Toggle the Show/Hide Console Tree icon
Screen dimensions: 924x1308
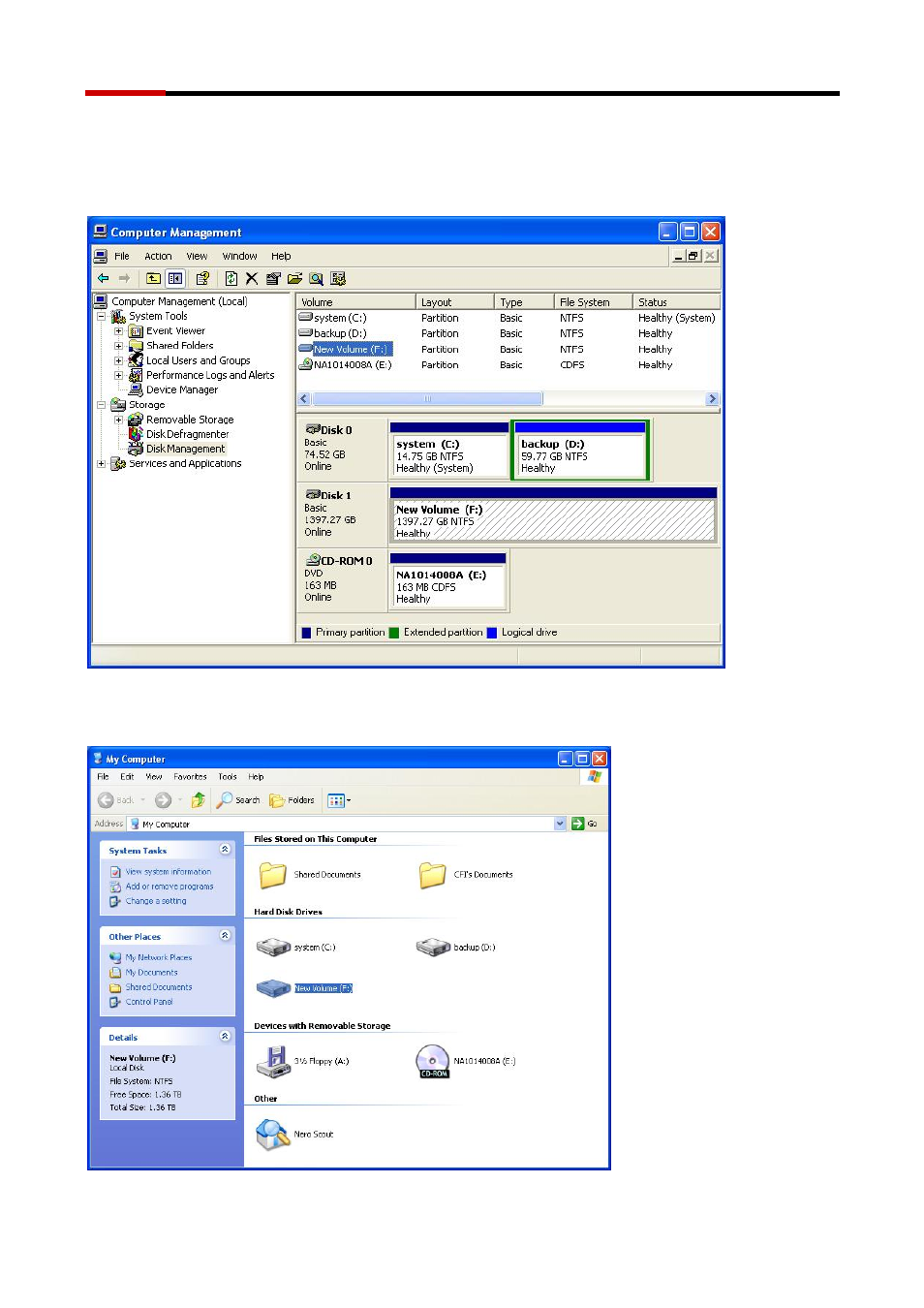tap(175, 278)
